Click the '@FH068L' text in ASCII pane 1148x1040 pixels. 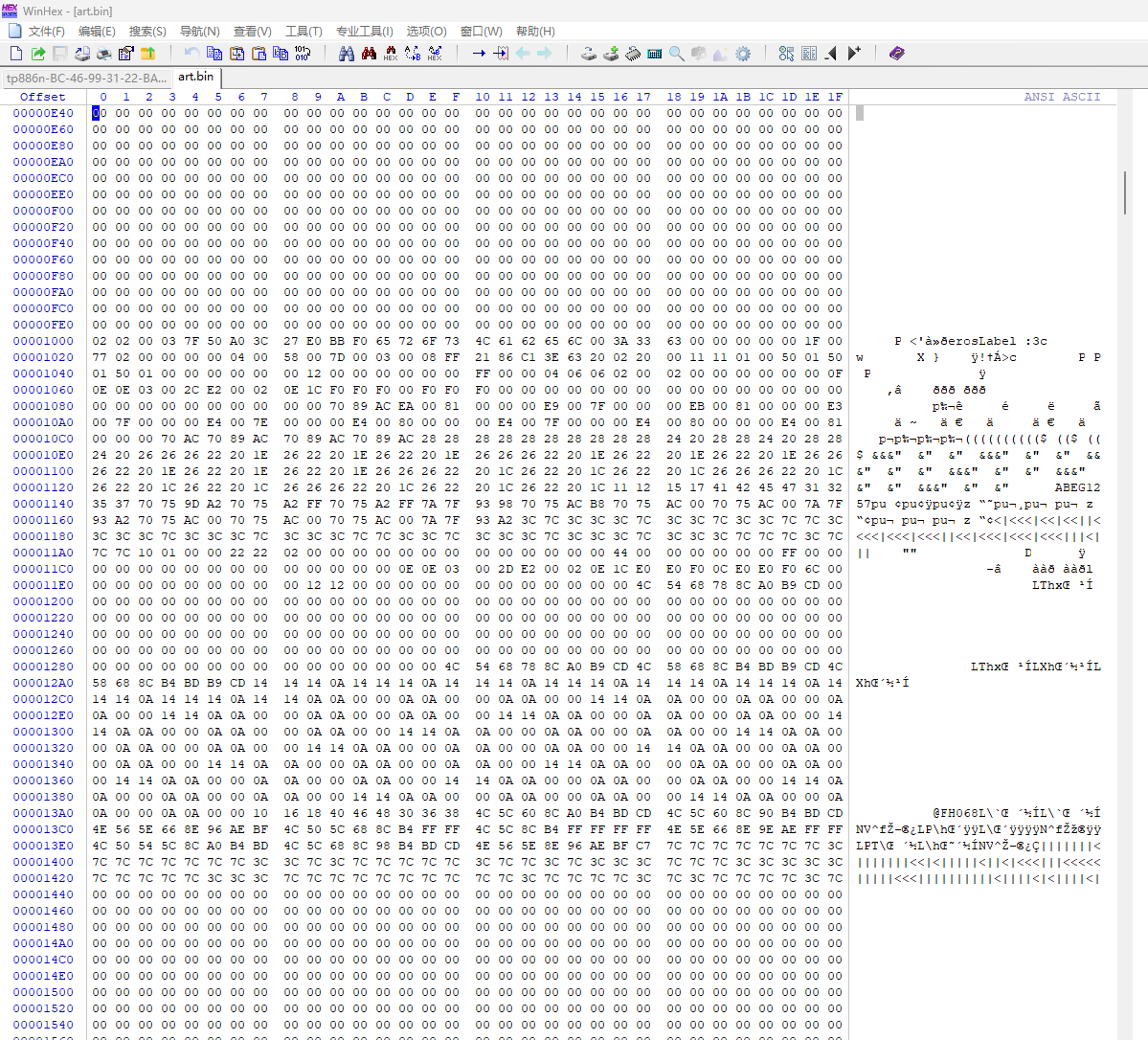pos(962,813)
